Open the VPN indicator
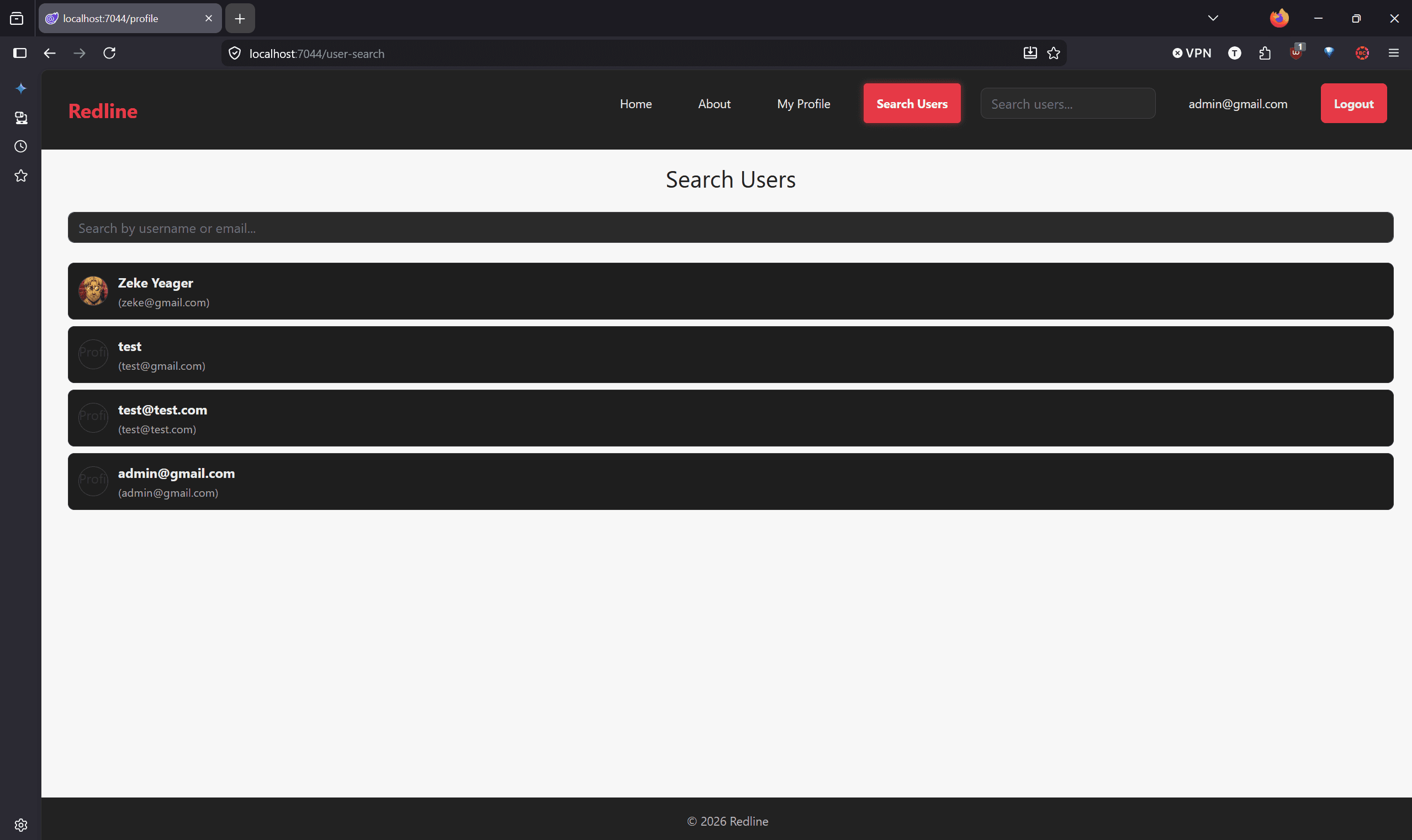 click(1192, 53)
